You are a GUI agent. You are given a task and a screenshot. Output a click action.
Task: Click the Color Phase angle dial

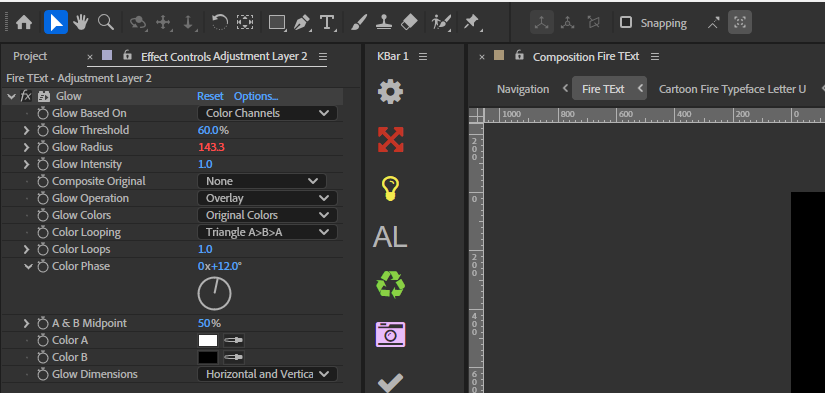214,294
